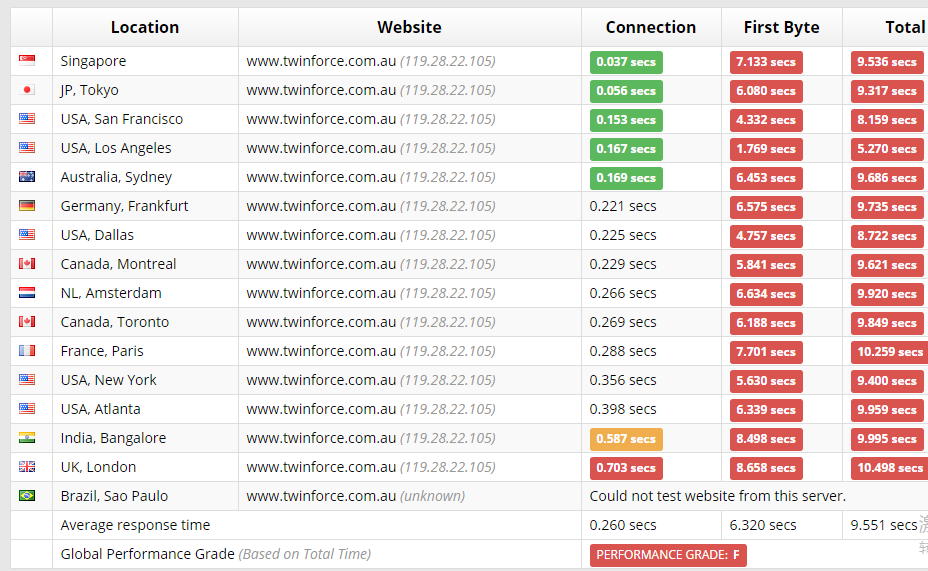Click the red 0.703 secs connection badge
Image resolution: width=928 pixels, height=571 pixels.
[626, 468]
